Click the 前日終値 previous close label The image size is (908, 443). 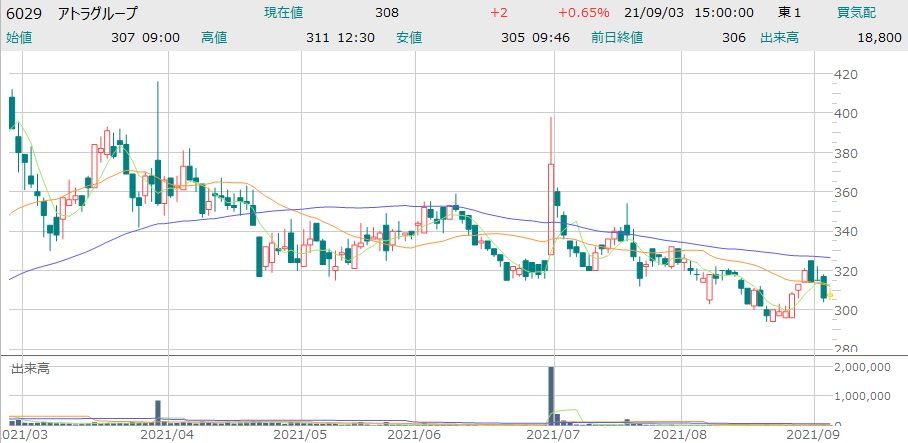pyautogui.click(x=617, y=37)
